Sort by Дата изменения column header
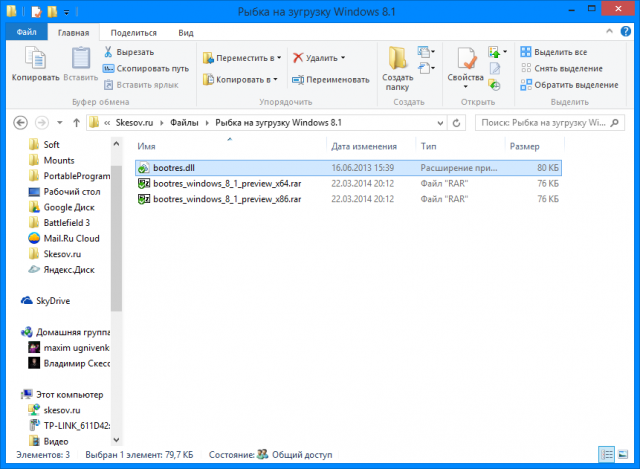The width and height of the screenshot is (640, 469). click(x=371, y=146)
